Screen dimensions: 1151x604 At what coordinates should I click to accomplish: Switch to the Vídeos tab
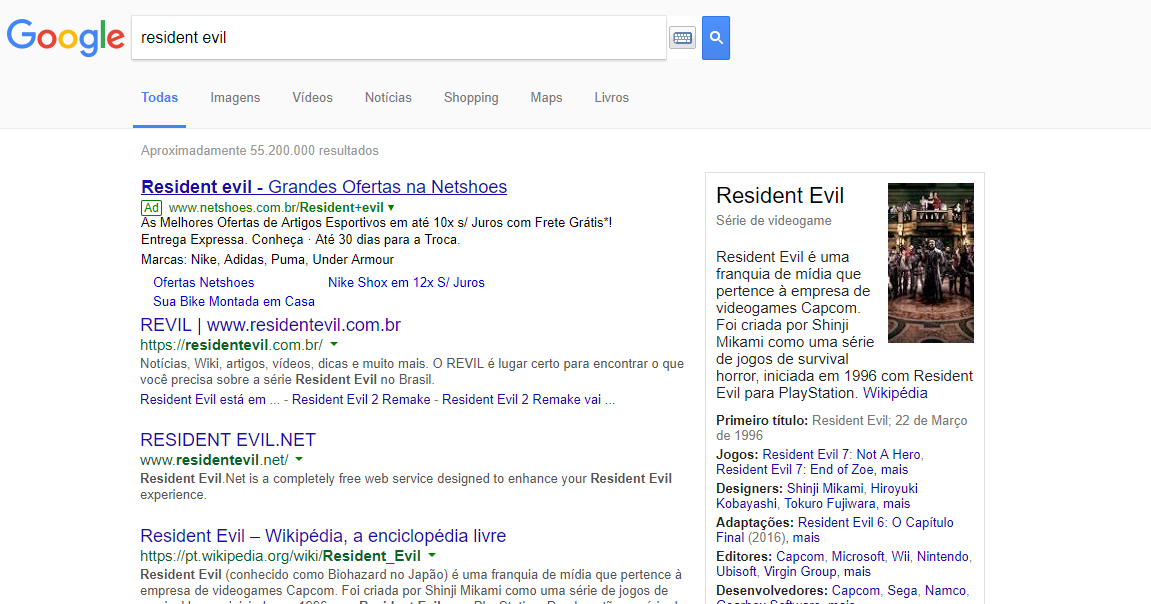[x=312, y=98]
